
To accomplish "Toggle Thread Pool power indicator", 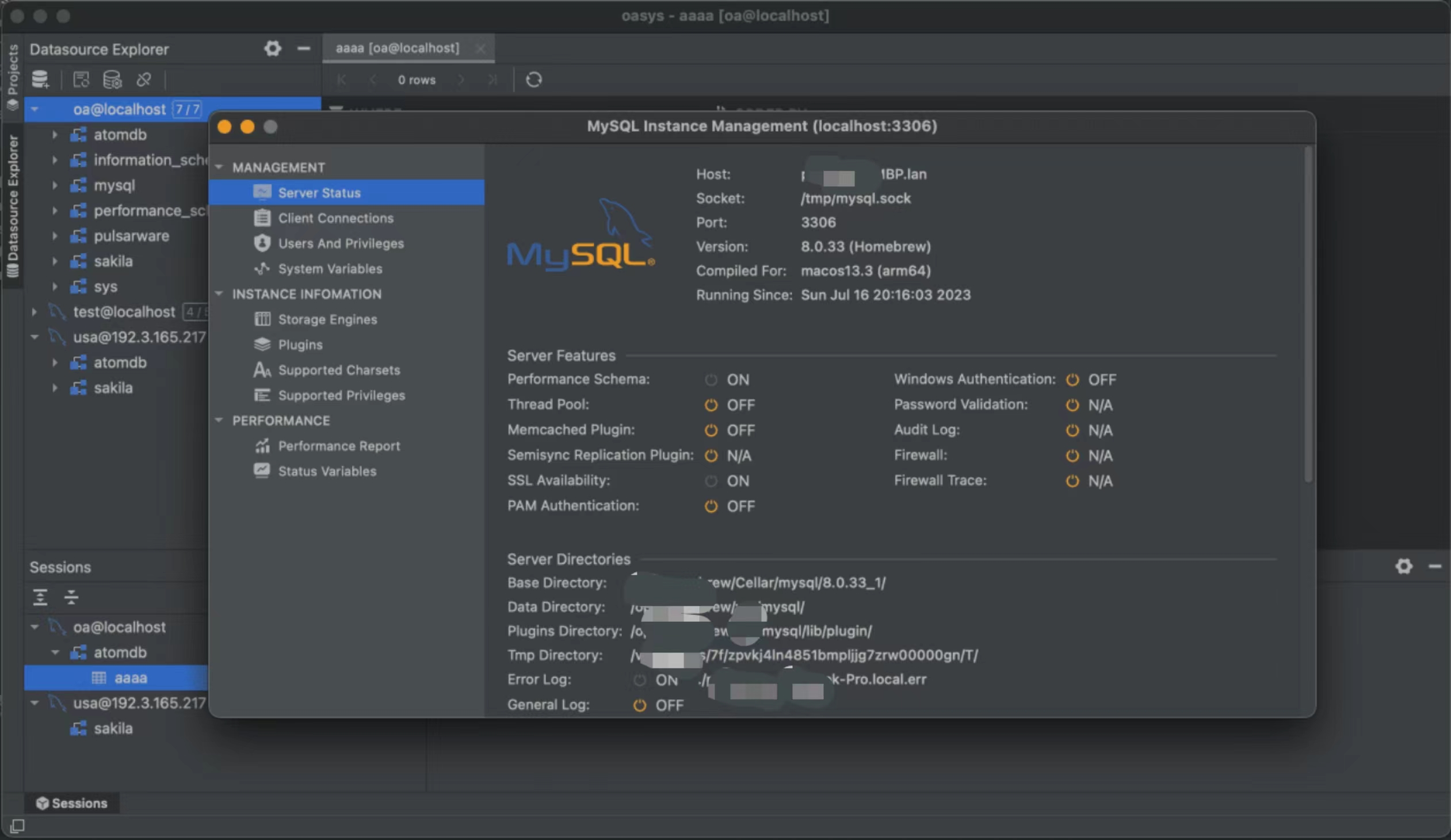I will click(711, 405).
